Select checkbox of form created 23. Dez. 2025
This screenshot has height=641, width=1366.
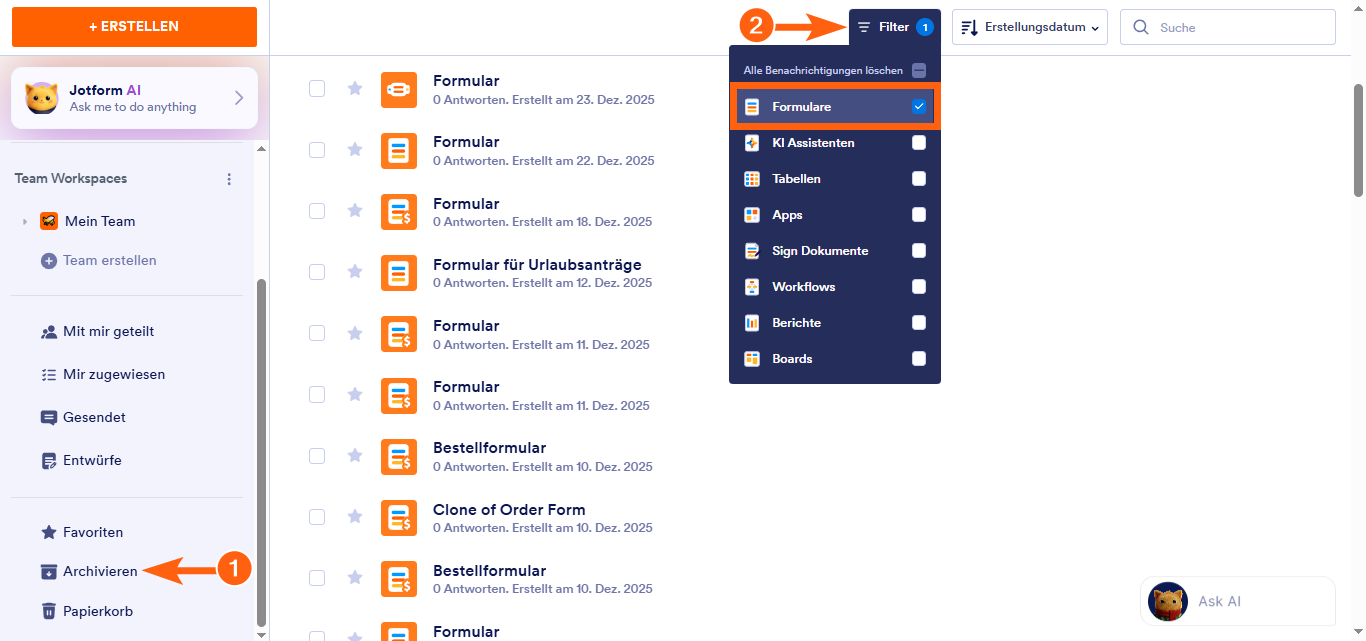(317, 88)
